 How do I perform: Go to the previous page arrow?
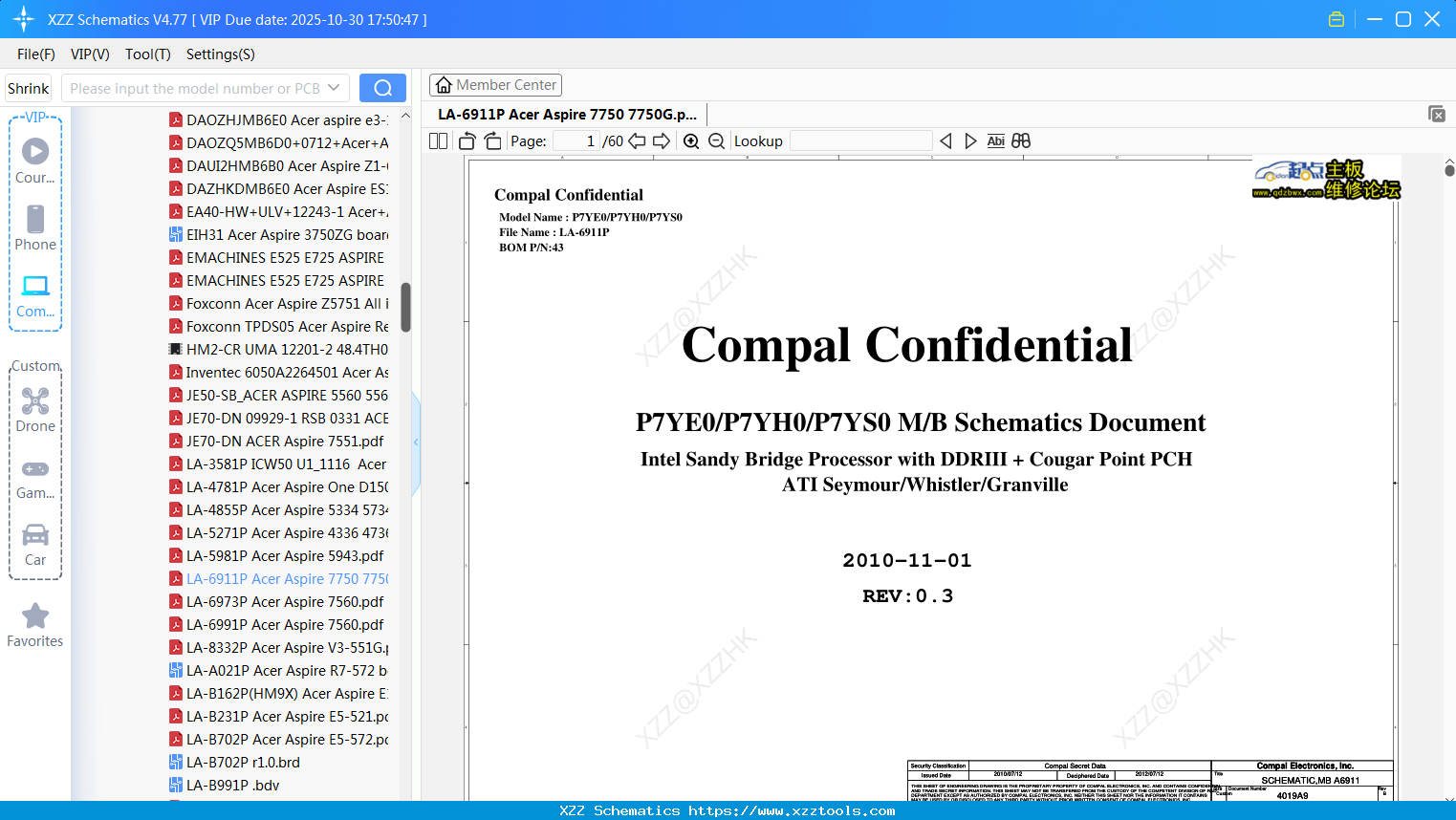(x=637, y=141)
